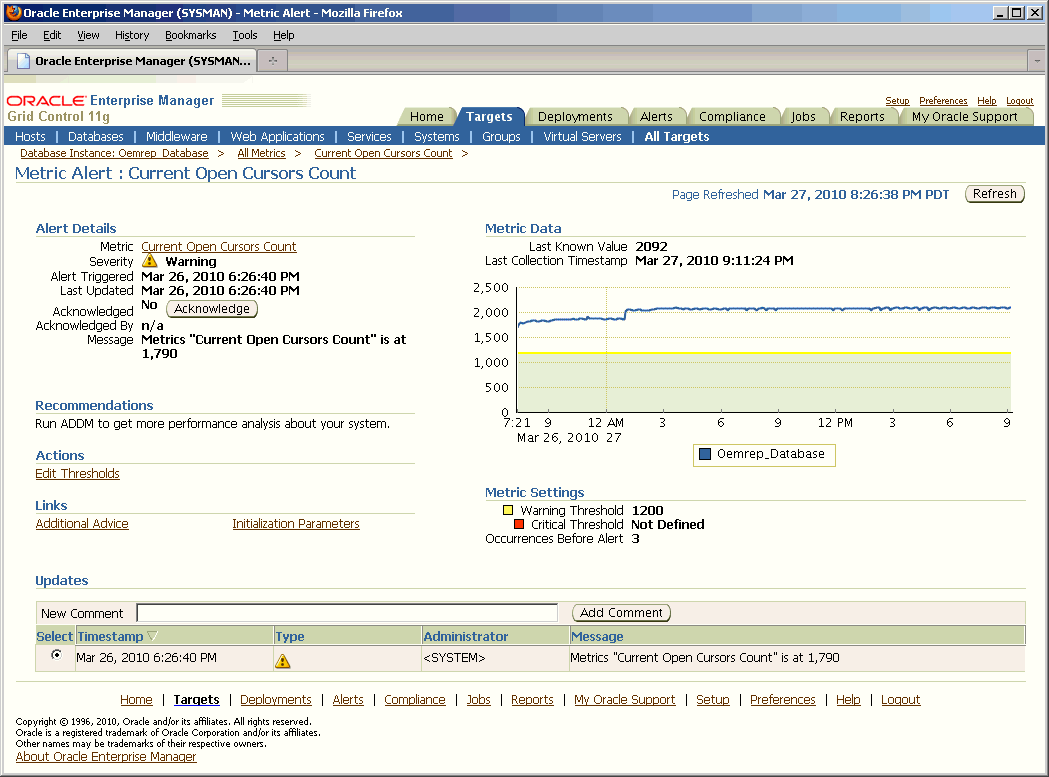Screen dimensions: 1049x777
Task: Switch to the Reports tab
Action: click(x=862, y=116)
